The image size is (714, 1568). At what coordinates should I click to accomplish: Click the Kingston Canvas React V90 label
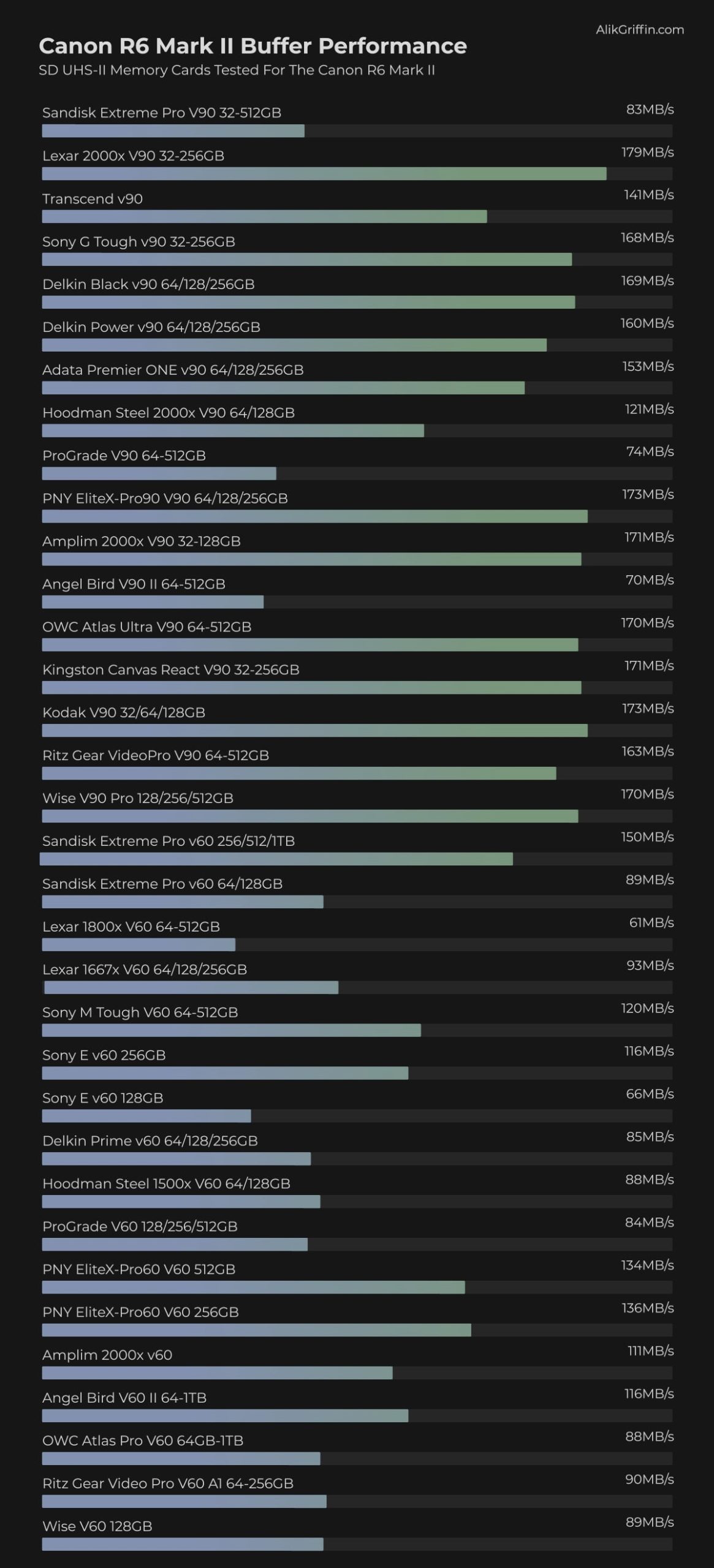pos(171,669)
